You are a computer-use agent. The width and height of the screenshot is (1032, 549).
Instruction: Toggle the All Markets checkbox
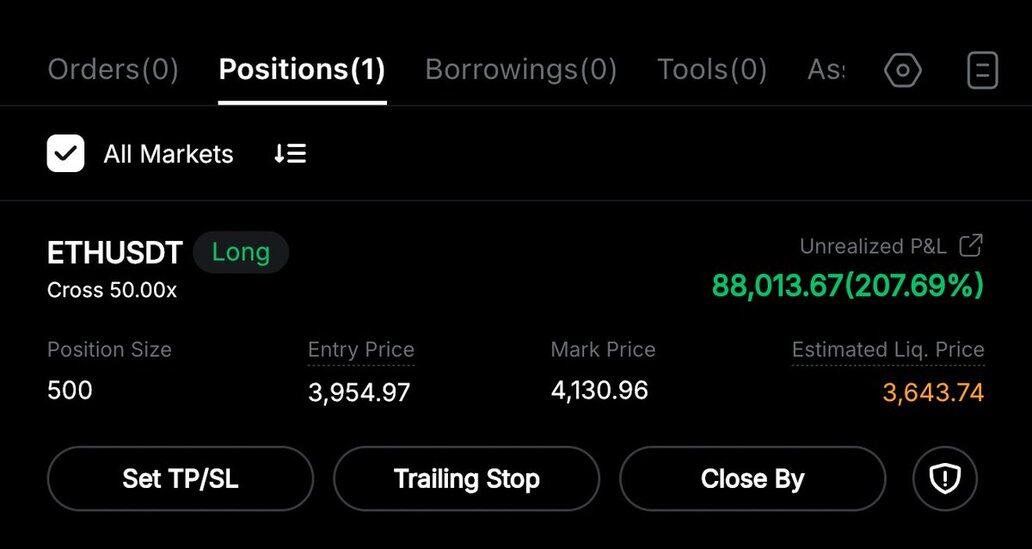click(x=66, y=154)
